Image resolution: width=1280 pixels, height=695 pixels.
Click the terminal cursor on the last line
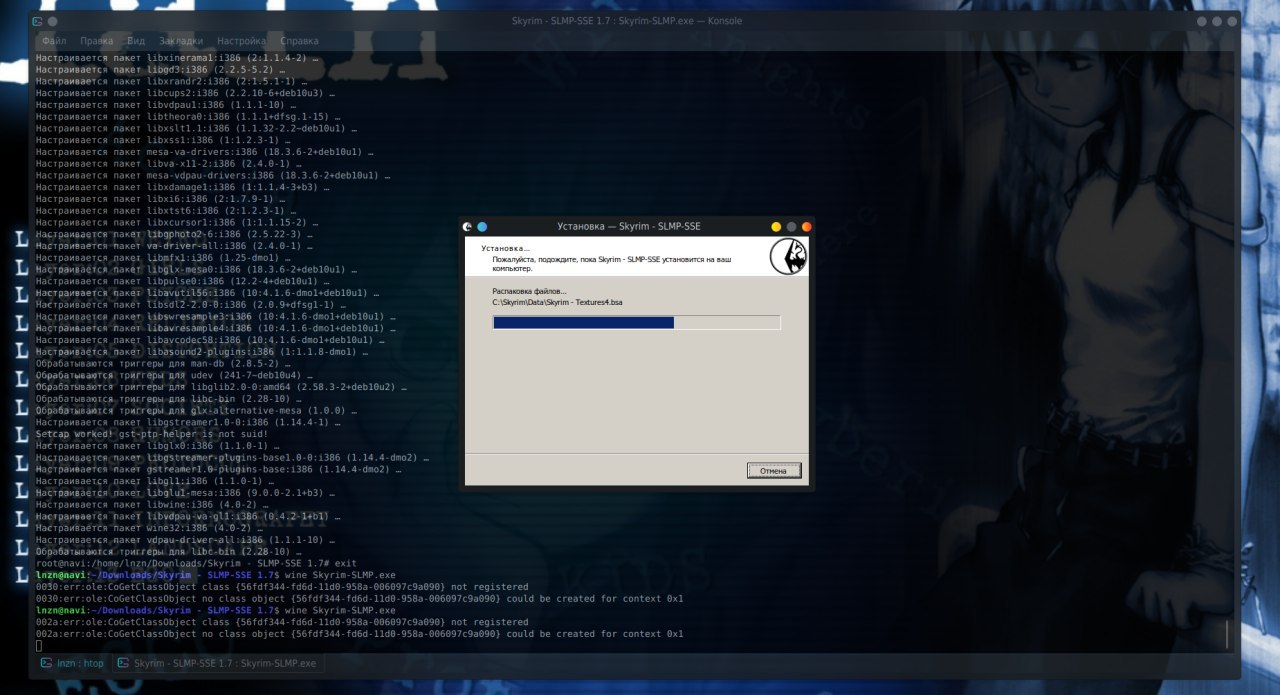[x=39, y=646]
